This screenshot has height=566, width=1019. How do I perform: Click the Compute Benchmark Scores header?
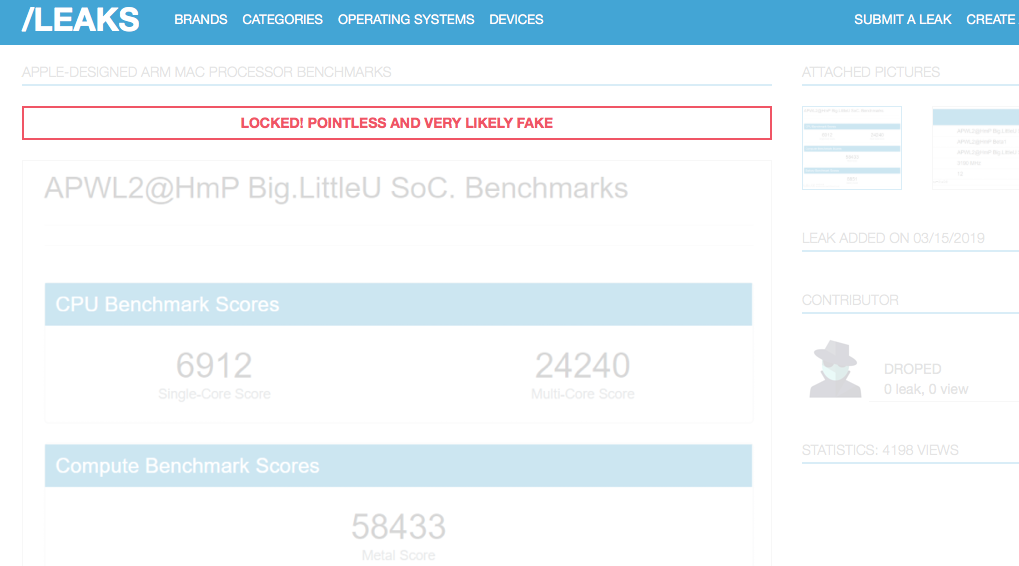point(398,466)
